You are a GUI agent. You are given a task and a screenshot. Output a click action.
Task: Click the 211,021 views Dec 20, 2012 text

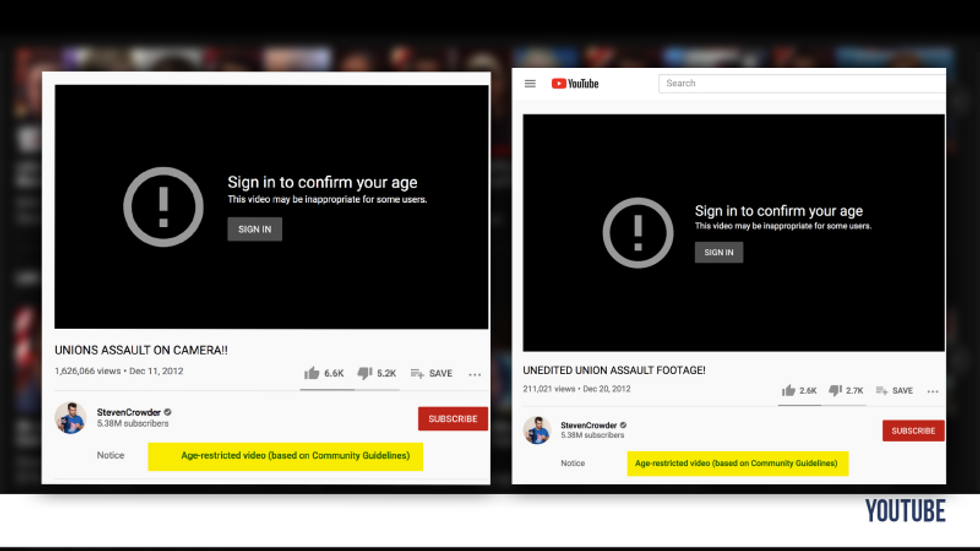click(x=577, y=389)
